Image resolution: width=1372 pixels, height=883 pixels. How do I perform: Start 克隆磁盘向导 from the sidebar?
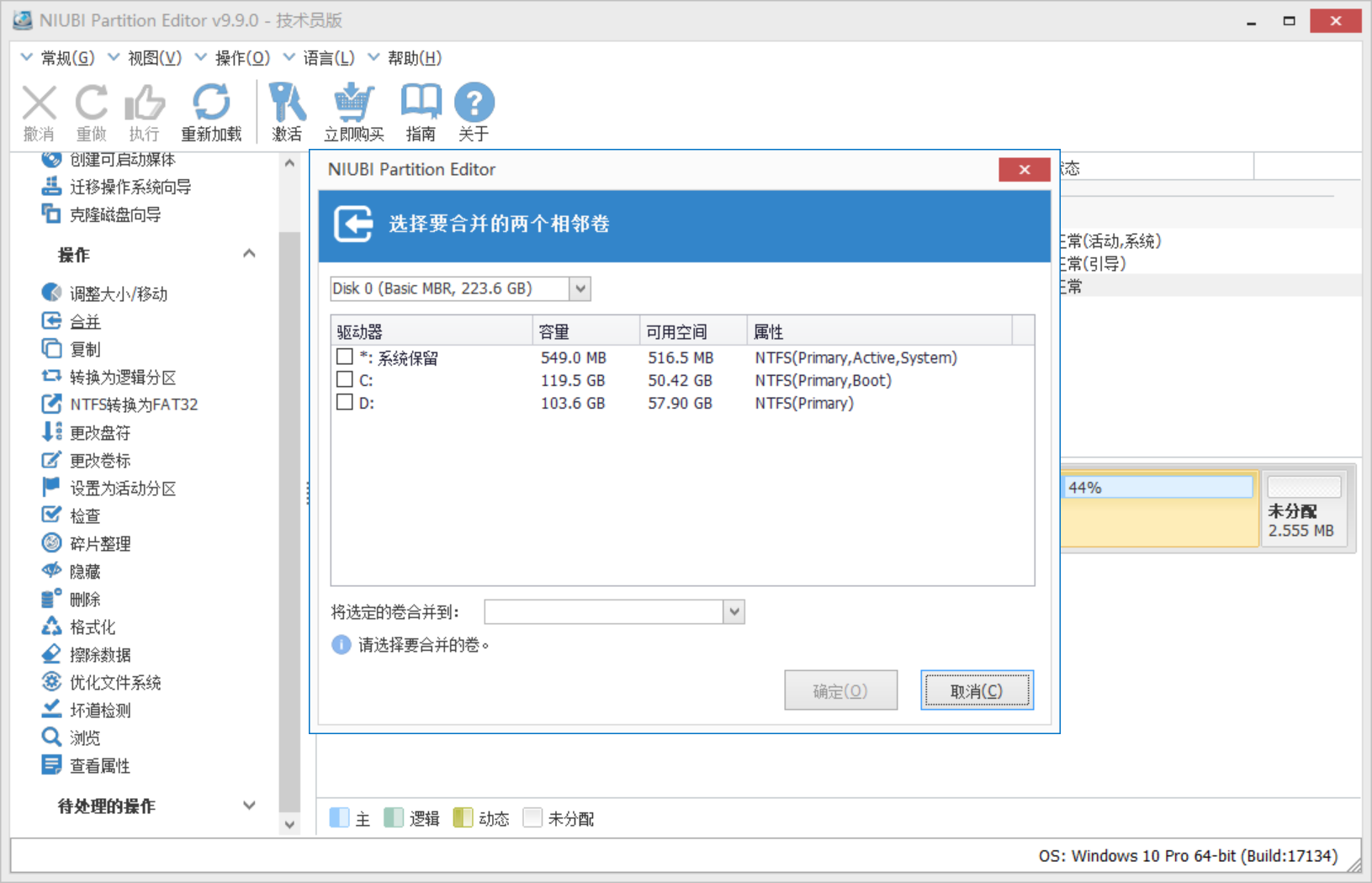point(102,214)
